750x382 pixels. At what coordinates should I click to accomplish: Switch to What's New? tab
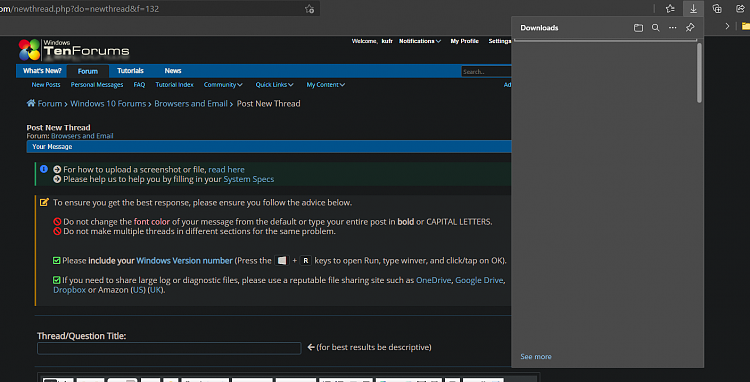42,71
